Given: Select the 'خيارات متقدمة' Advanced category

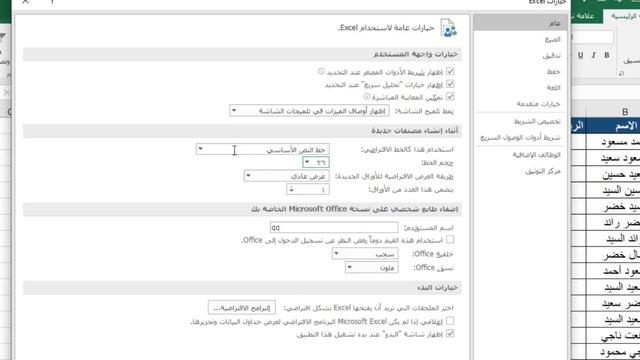Looking at the screenshot, I should tap(520, 104).
